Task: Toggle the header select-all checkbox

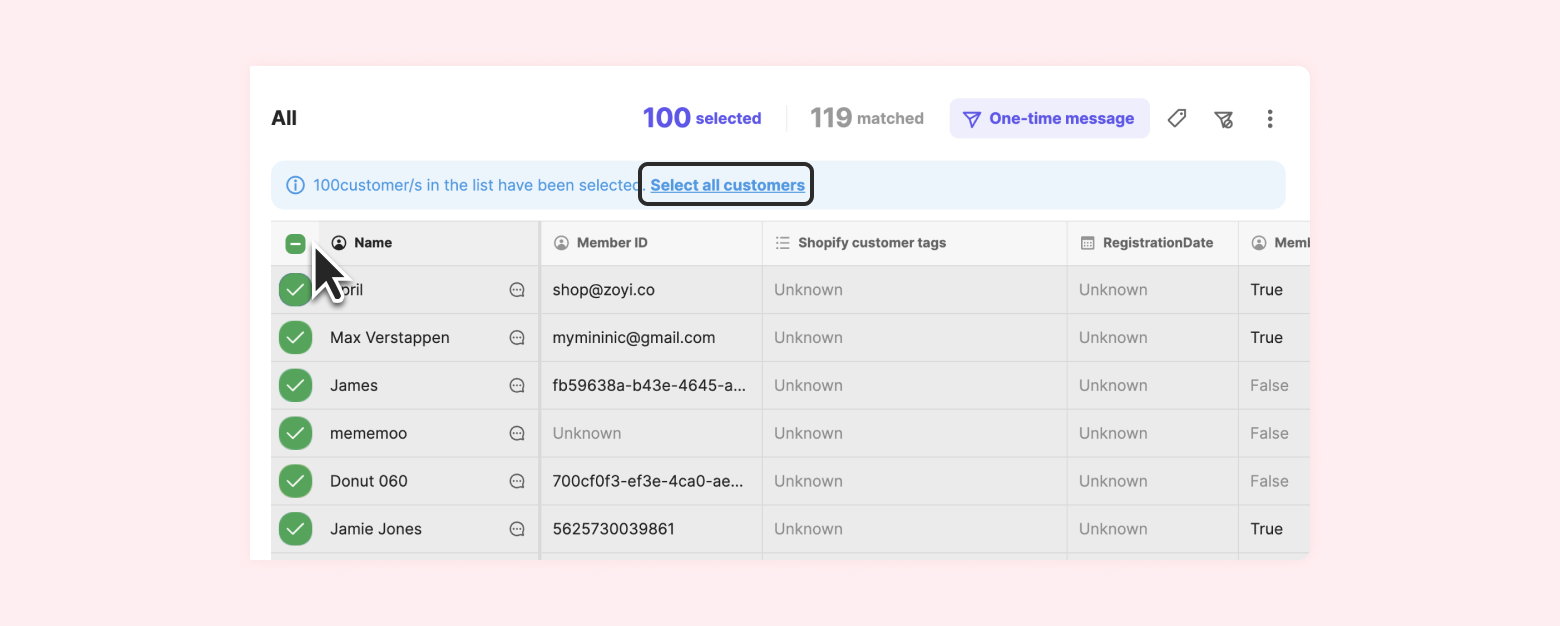Action: (295, 243)
